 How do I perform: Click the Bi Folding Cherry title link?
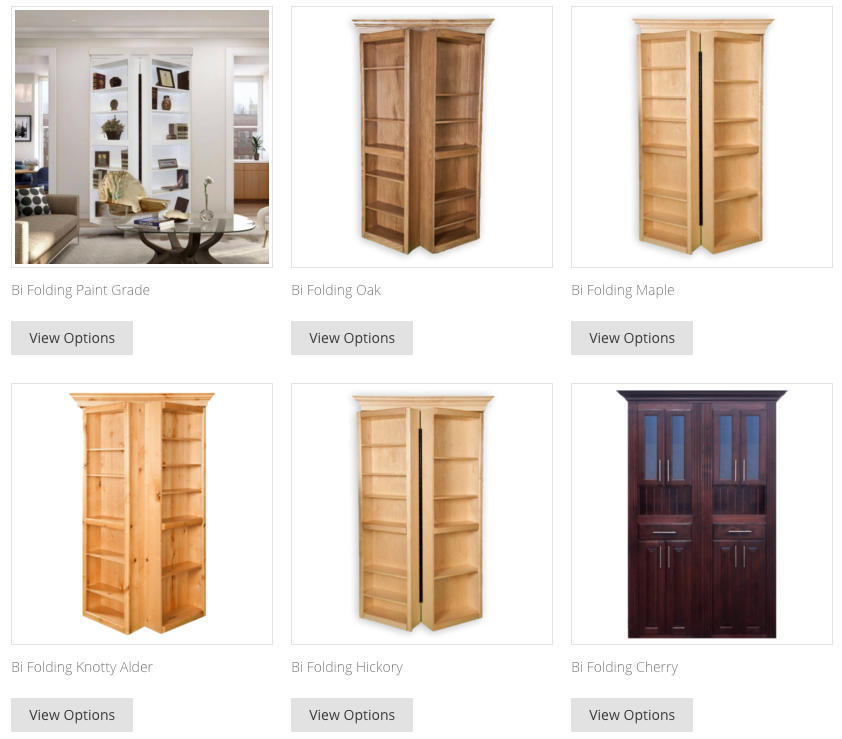click(x=625, y=667)
